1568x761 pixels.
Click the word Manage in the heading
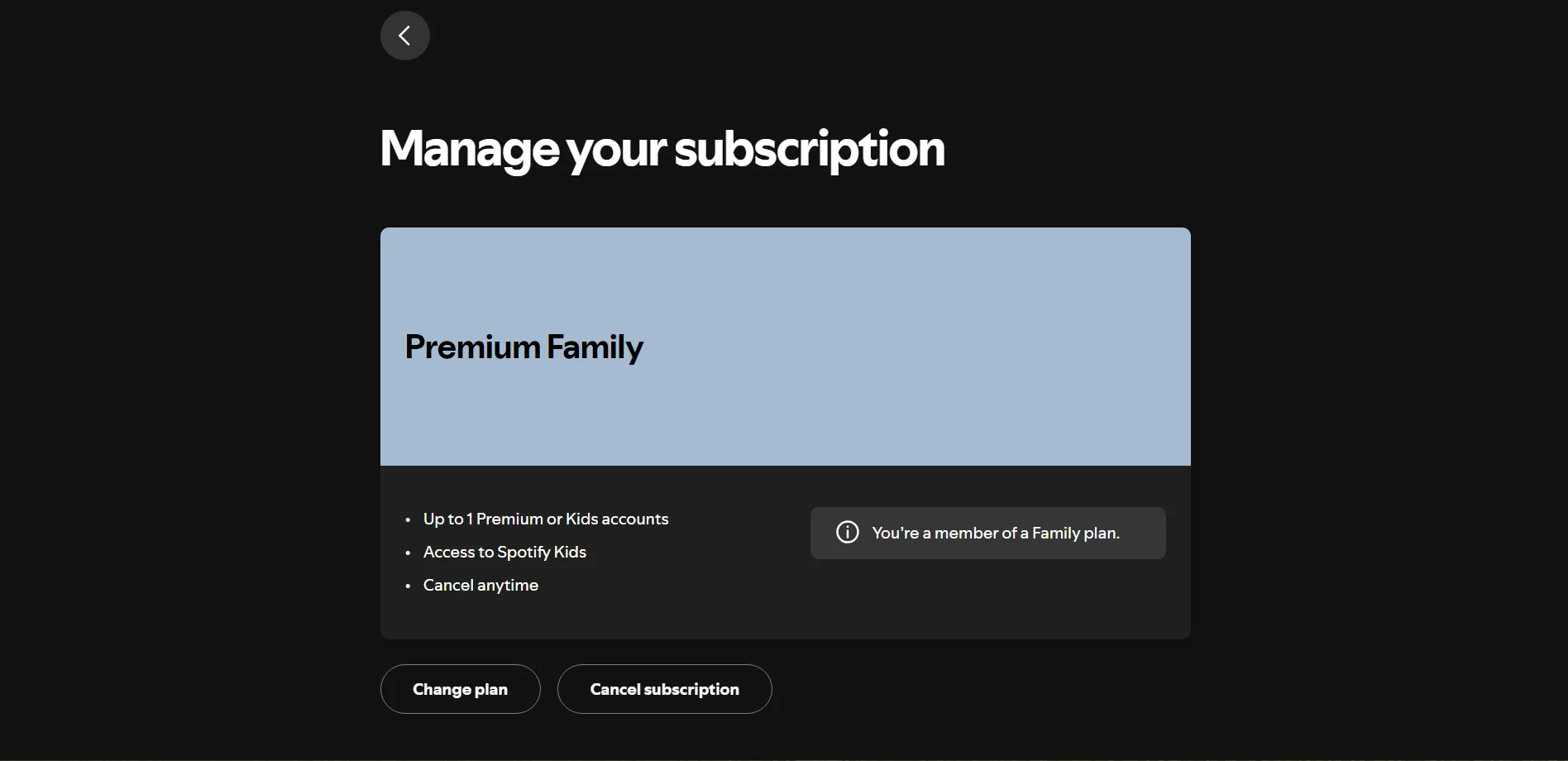click(x=470, y=149)
